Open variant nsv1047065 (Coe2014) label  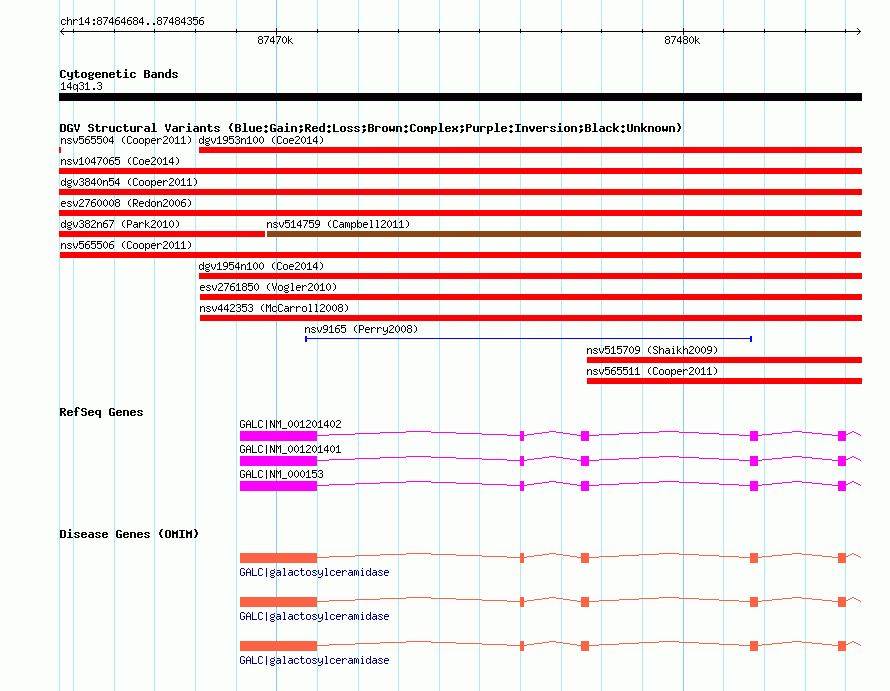coord(120,161)
